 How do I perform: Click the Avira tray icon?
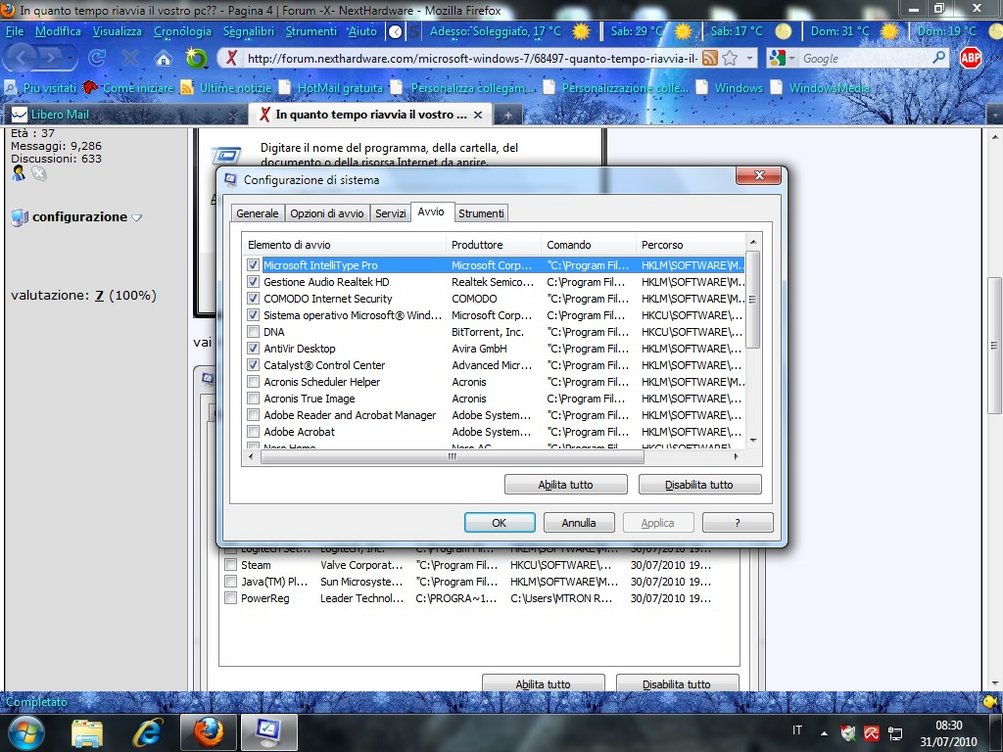click(x=872, y=732)
